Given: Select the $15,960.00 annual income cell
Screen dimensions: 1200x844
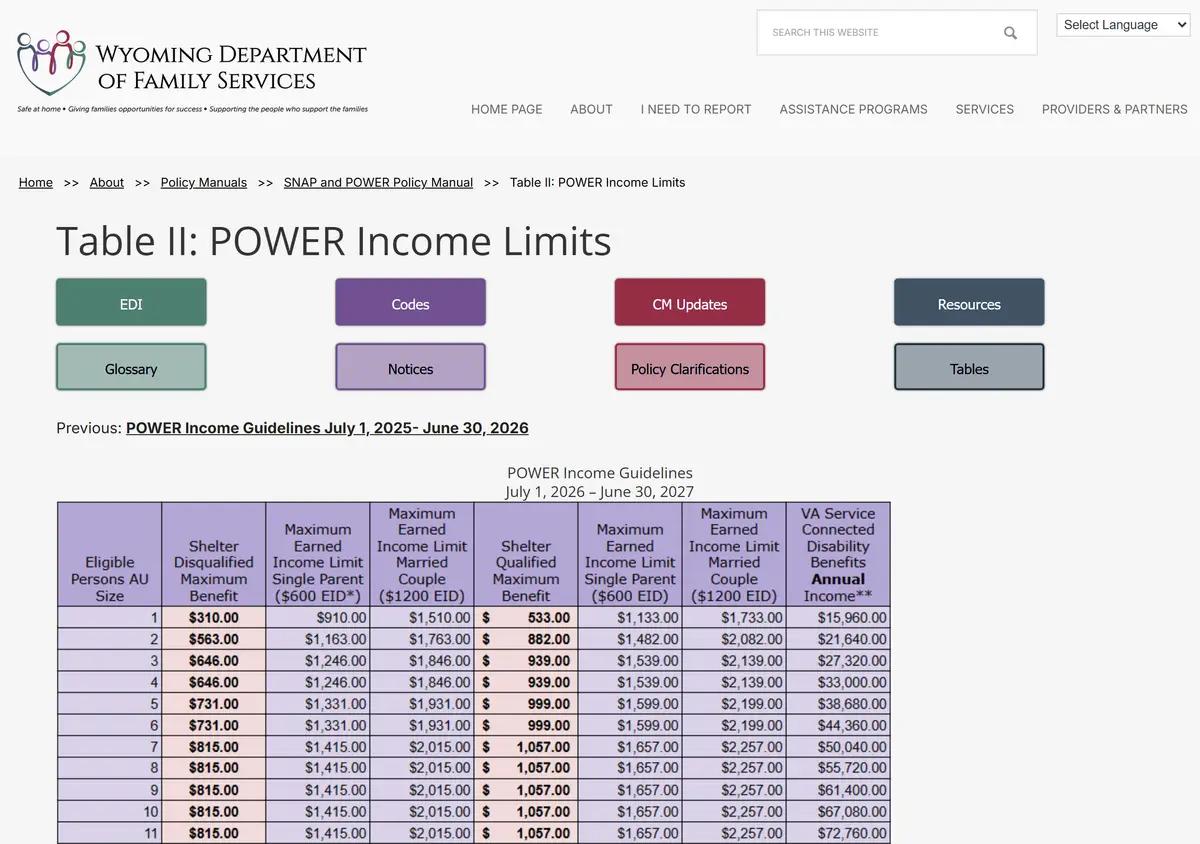Looking at the screenshot, I should 838,618.
